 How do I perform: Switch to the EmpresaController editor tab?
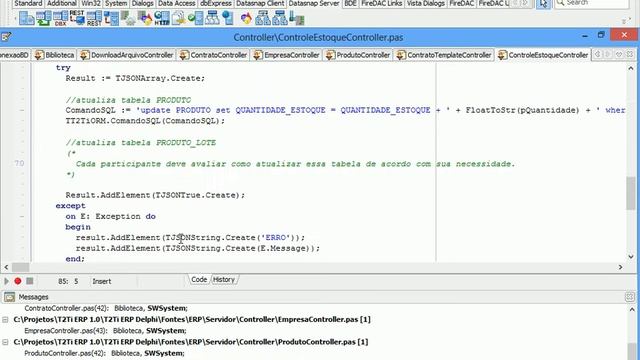click(287, 55)
